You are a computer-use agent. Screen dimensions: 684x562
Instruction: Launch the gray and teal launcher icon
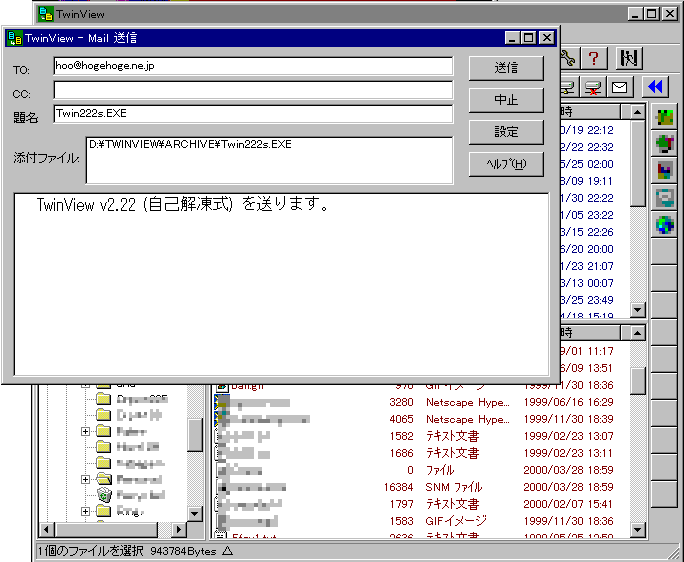(664, 197)
